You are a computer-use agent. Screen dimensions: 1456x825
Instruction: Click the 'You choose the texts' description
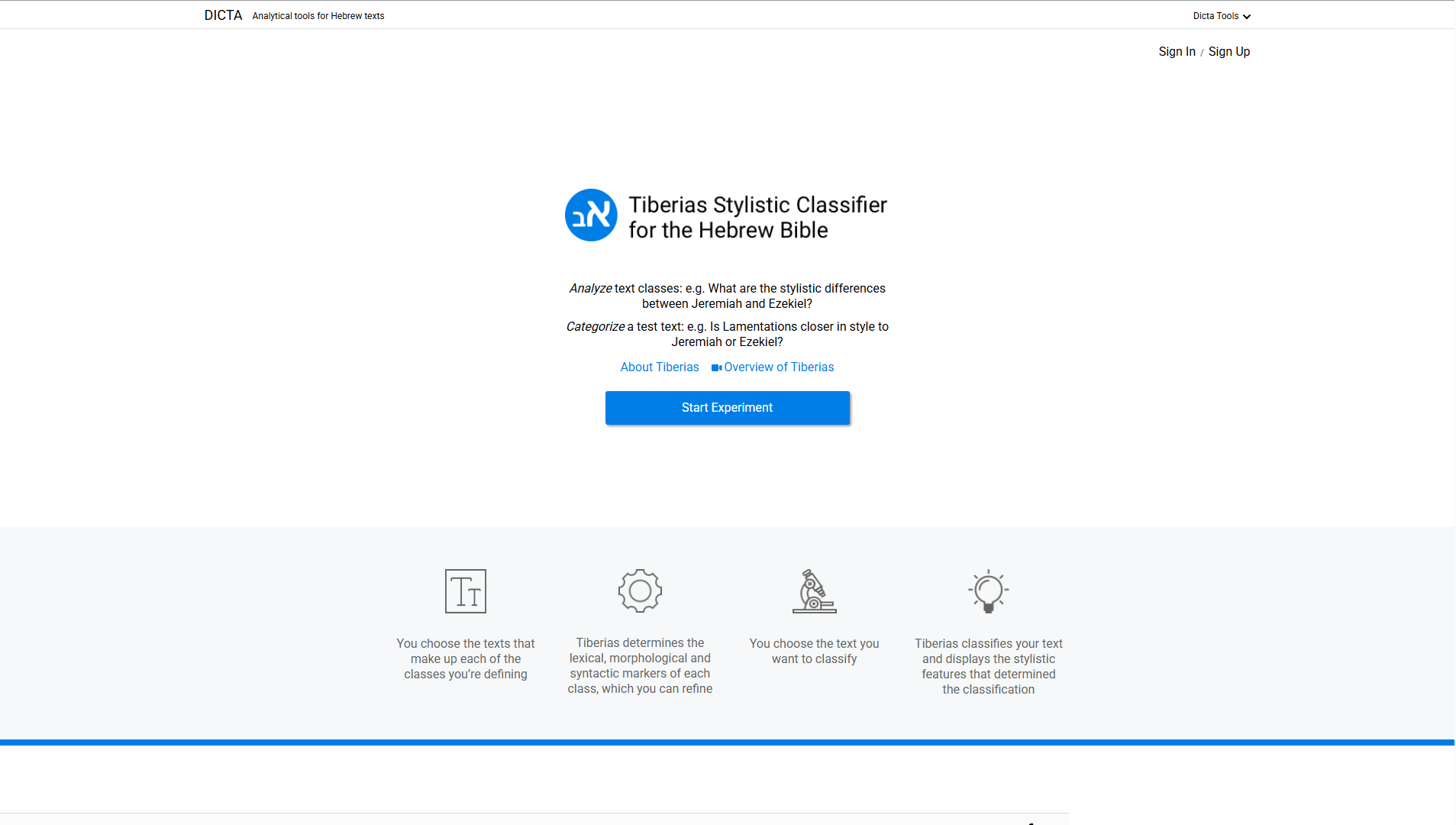tap(466, 658)
